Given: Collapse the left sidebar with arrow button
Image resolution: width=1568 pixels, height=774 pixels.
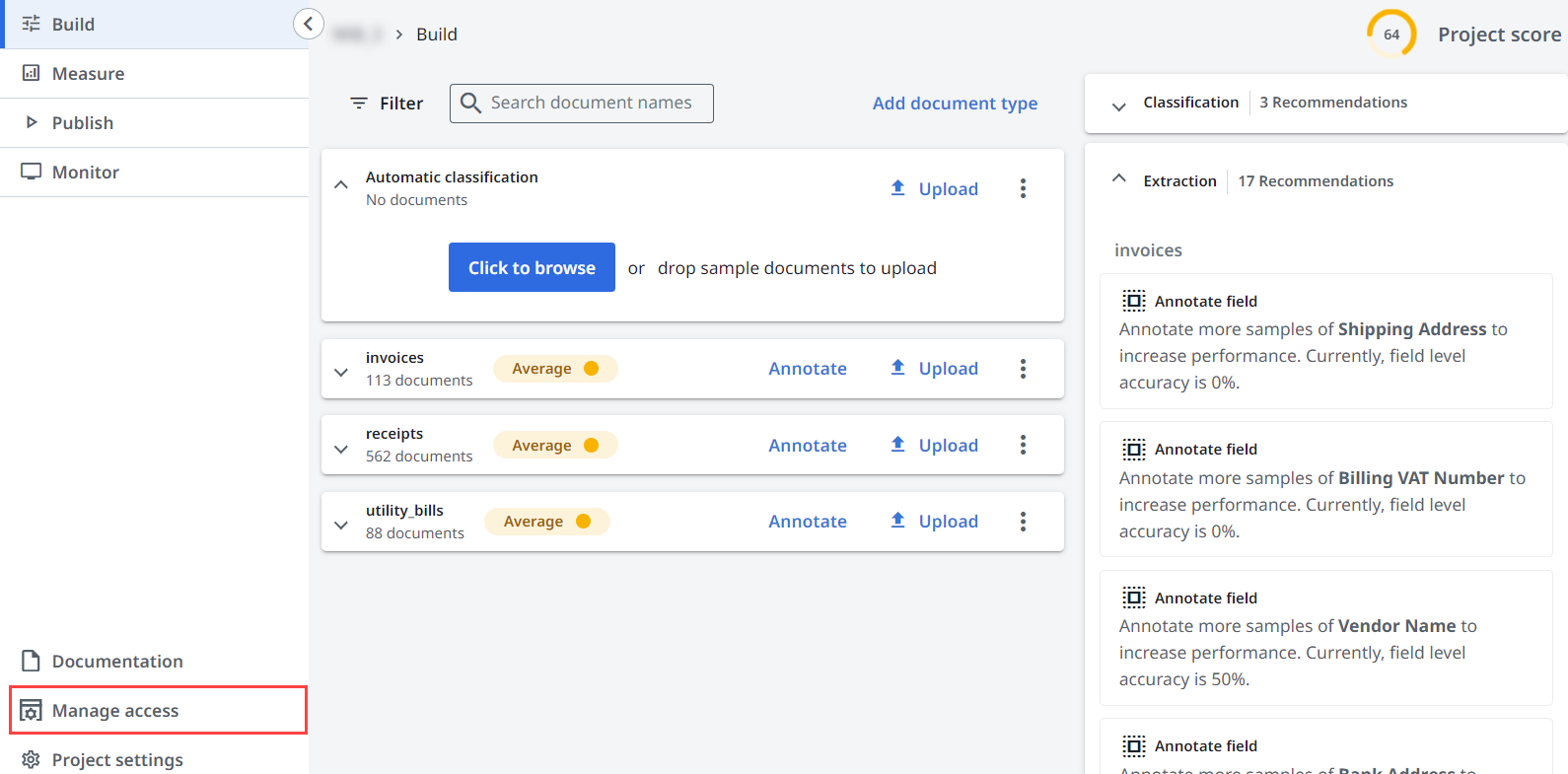Looking at the screenshot, I should pyautogui.click(x=308, y=24).
